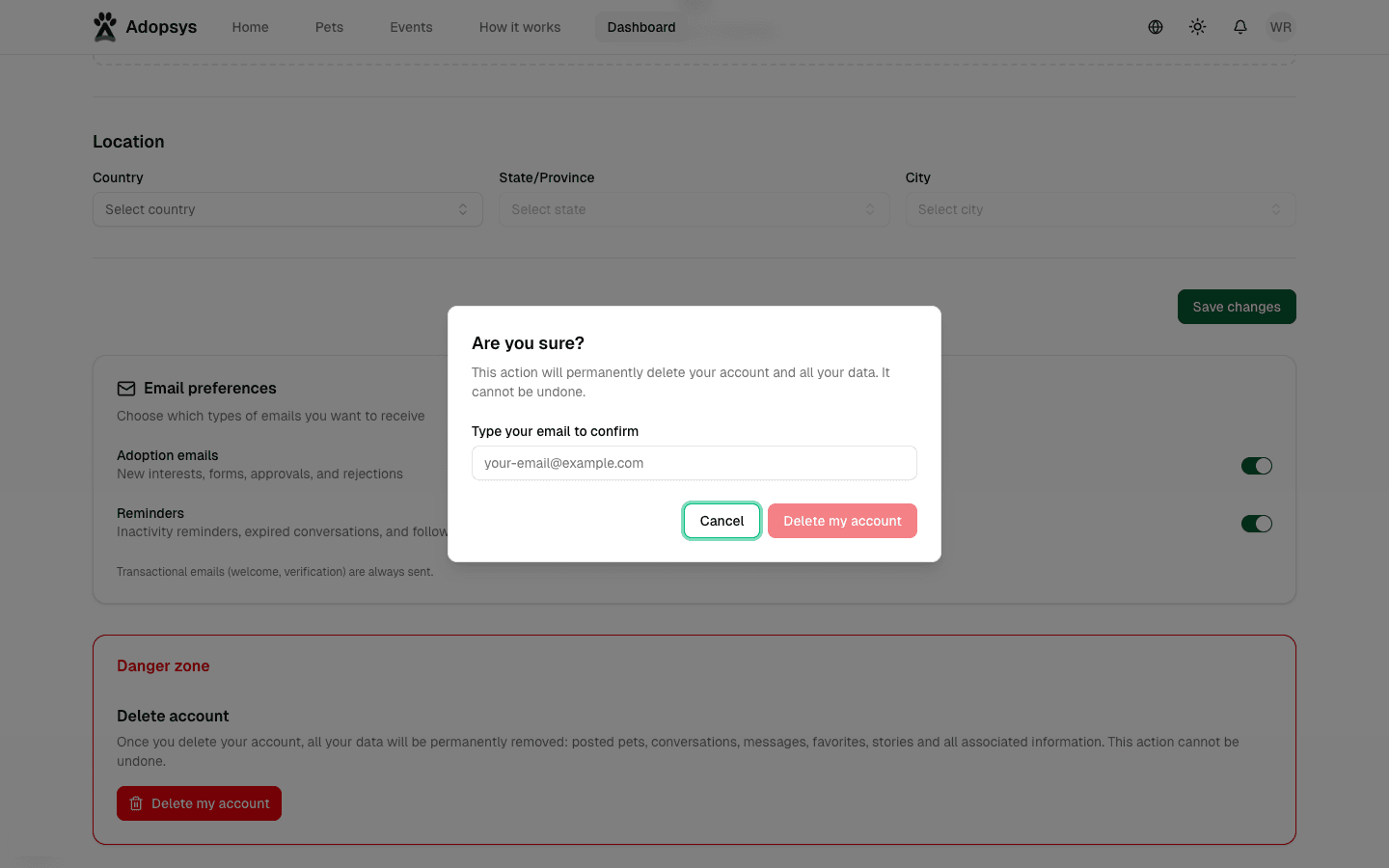Navigate to the Events page
The image size is (1389, 868).
pyautogui.click(x=411, y=27)
